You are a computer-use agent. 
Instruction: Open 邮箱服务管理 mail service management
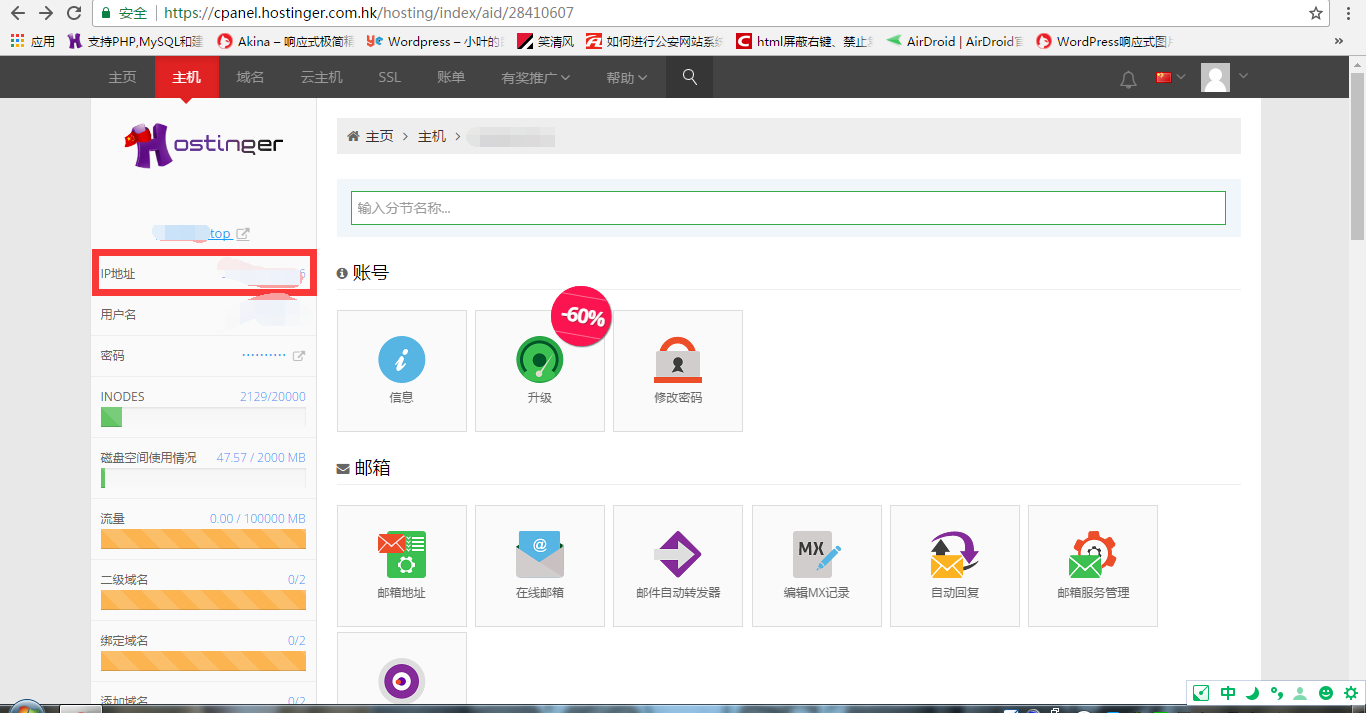coord(1092,565)
